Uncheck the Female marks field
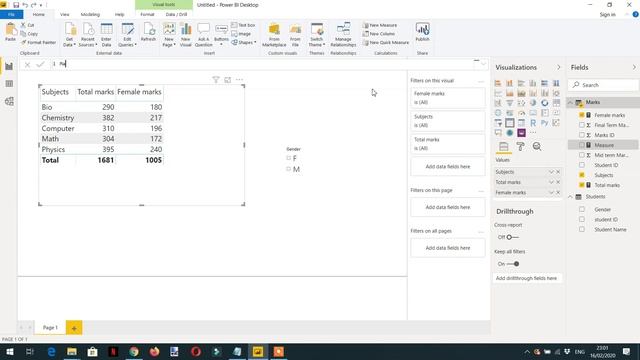This screenshot has height=360, width=640. click(x=582, y=115)
